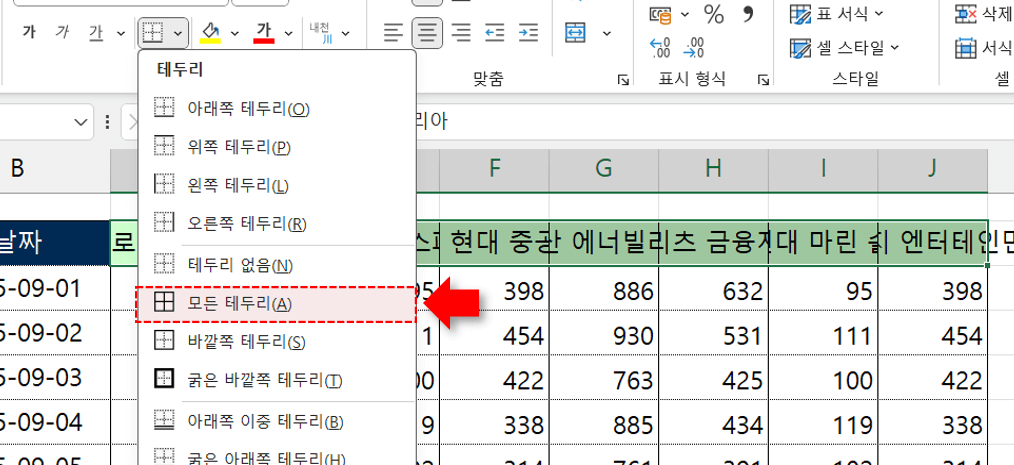Select column F header

pyautogui.click(x=495, y=170)
